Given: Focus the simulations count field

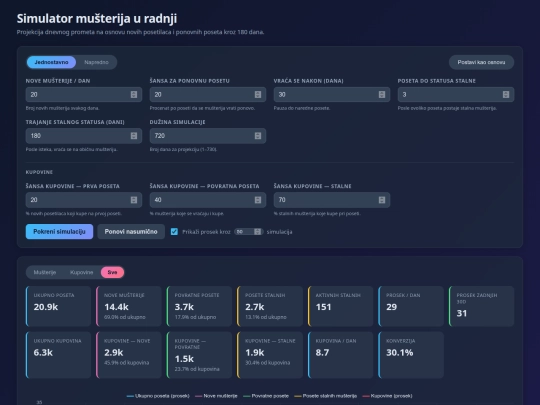Looking at the screenshot, I should [248, 232].
